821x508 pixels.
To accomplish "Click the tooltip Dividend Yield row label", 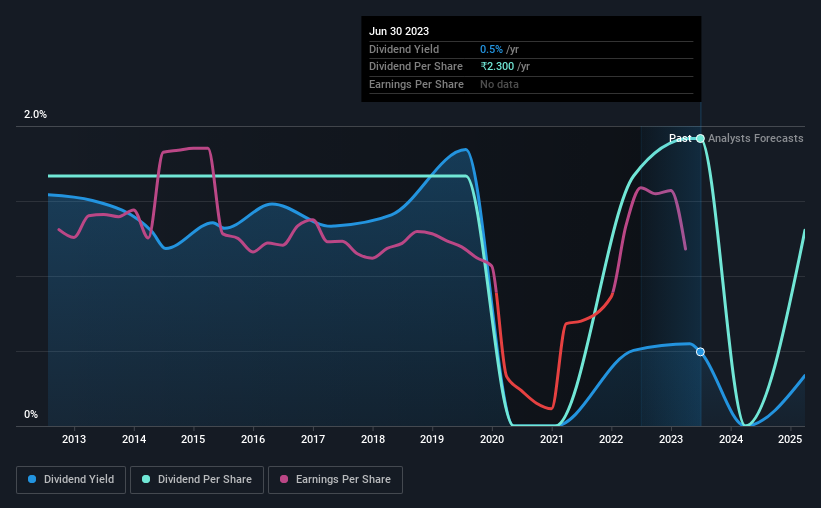I will click(404, 49).
